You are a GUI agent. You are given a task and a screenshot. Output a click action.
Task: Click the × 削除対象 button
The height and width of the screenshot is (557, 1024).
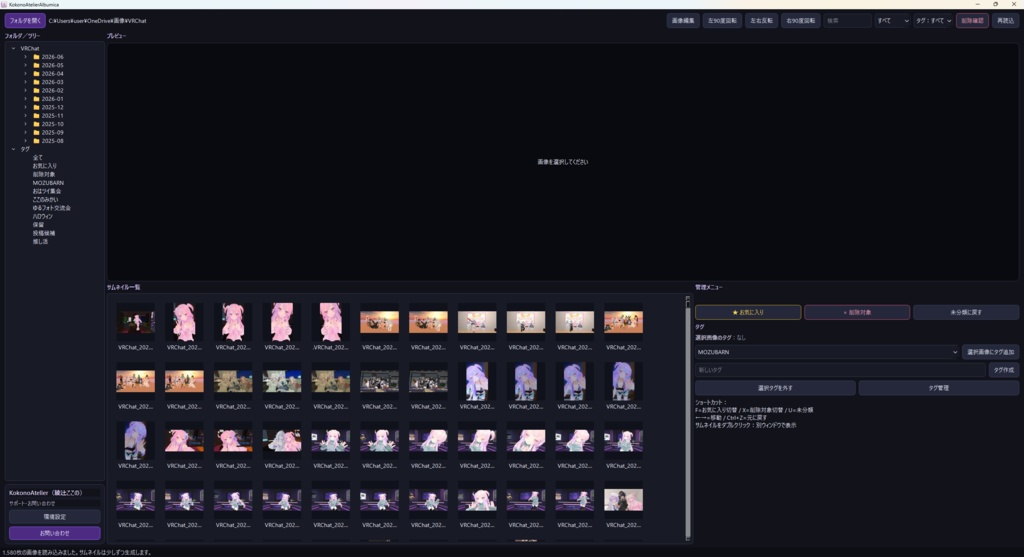click(857, 312)
